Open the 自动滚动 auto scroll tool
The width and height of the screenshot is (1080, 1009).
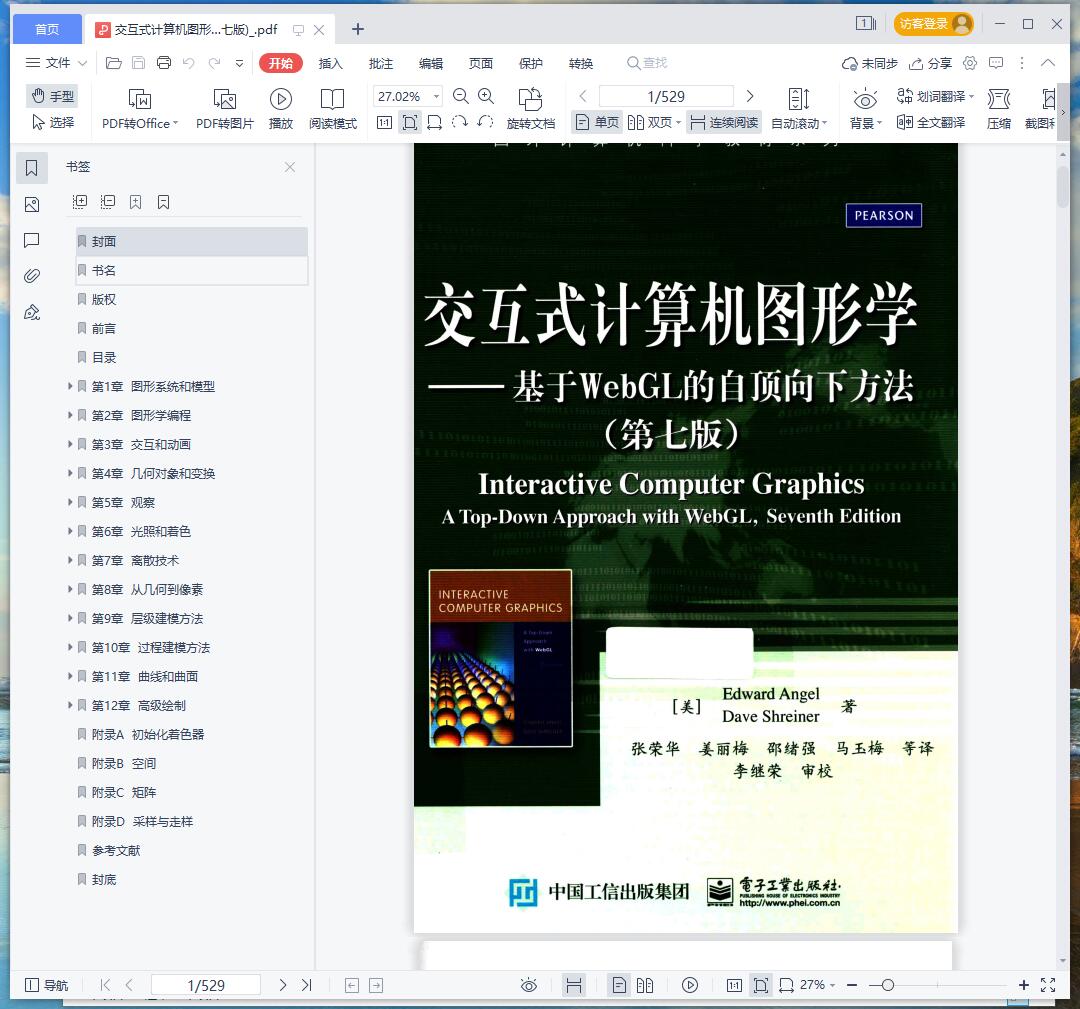(x=798, y=108)
